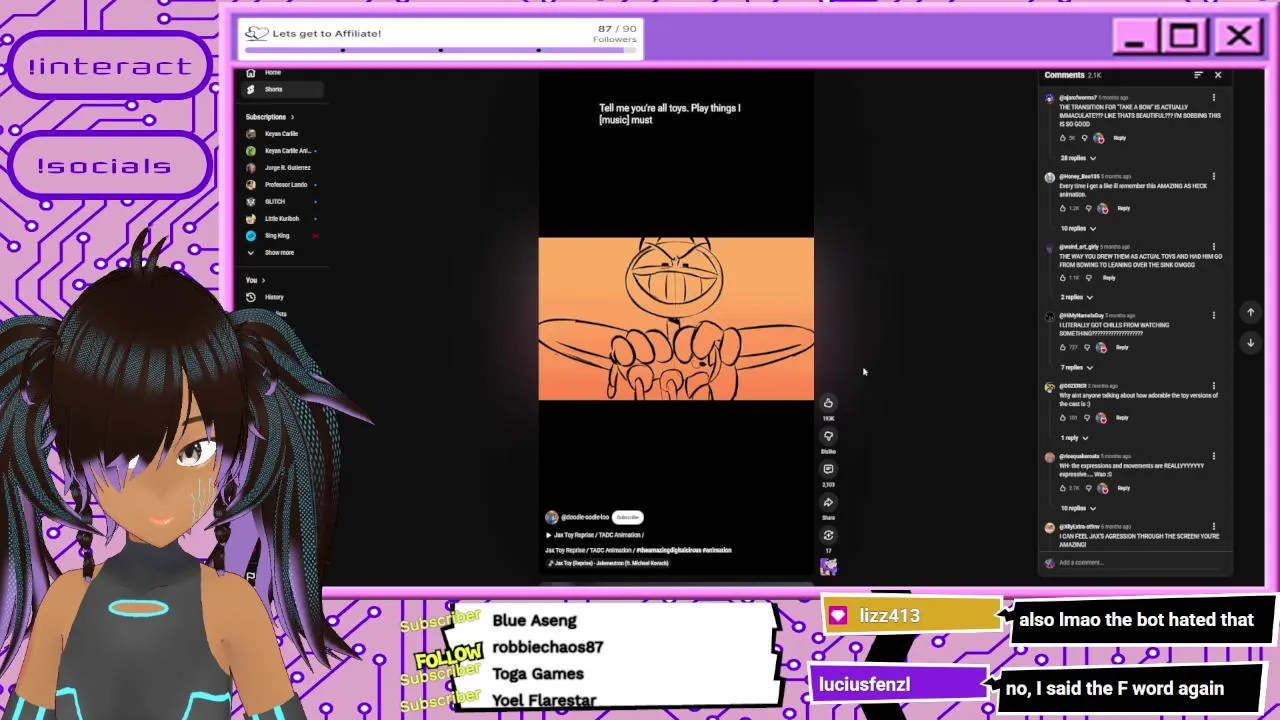Click the Short's animation video frame
The width and height of the screenshot is (1280, 720).
point(676,318)
